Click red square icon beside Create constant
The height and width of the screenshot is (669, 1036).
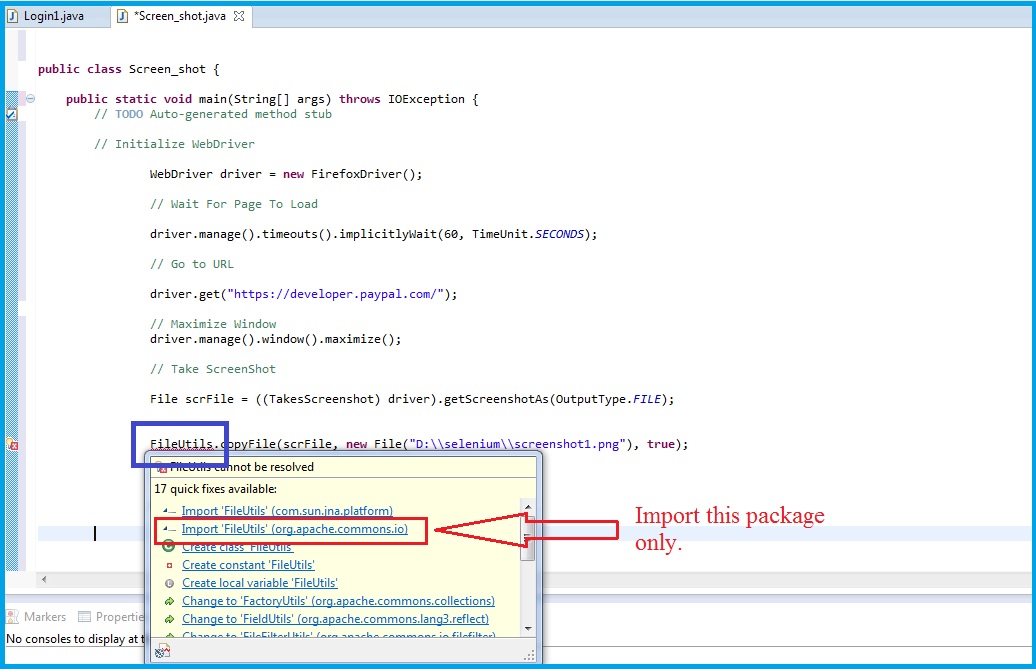pos(169,565)
